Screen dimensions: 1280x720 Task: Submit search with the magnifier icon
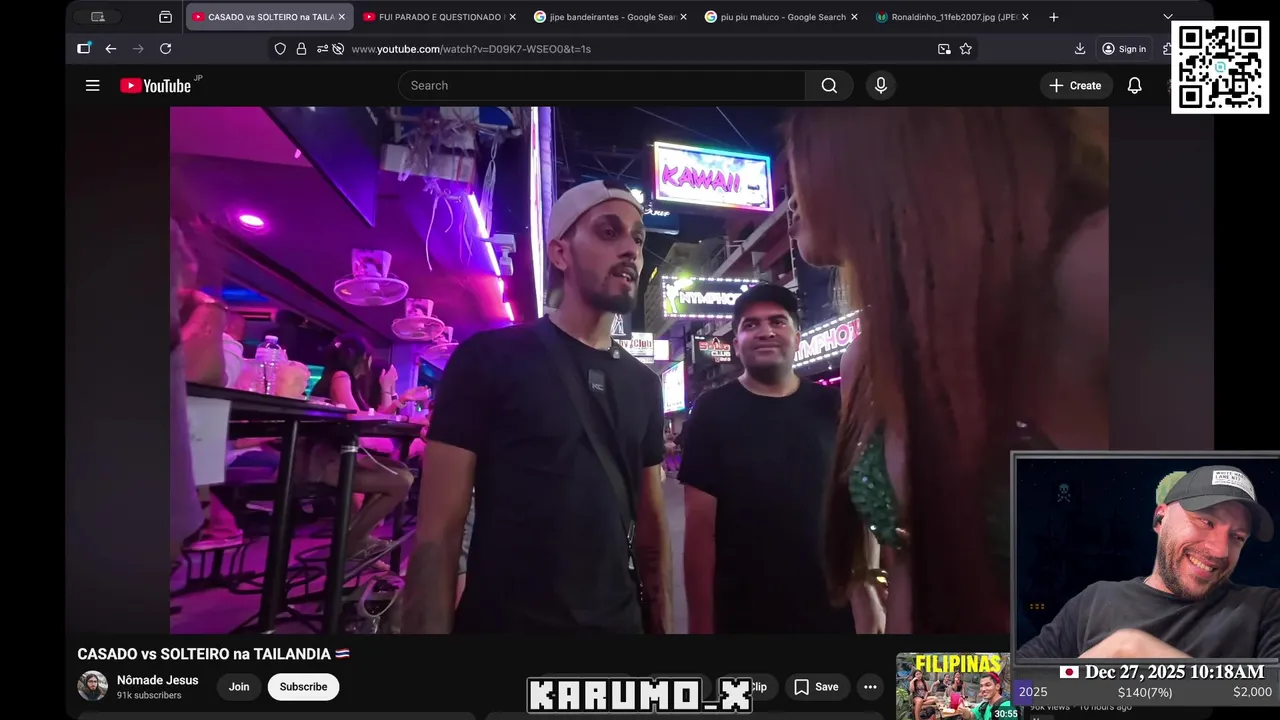(829, 86)
